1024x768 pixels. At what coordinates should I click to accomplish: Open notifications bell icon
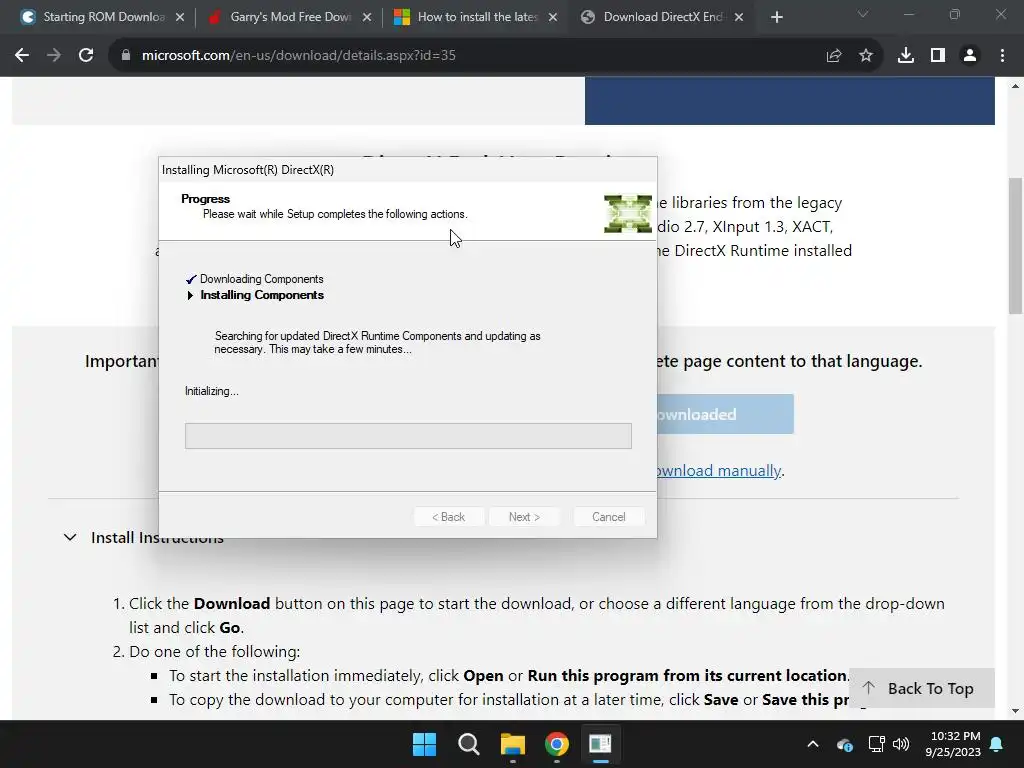pos(997,744)
